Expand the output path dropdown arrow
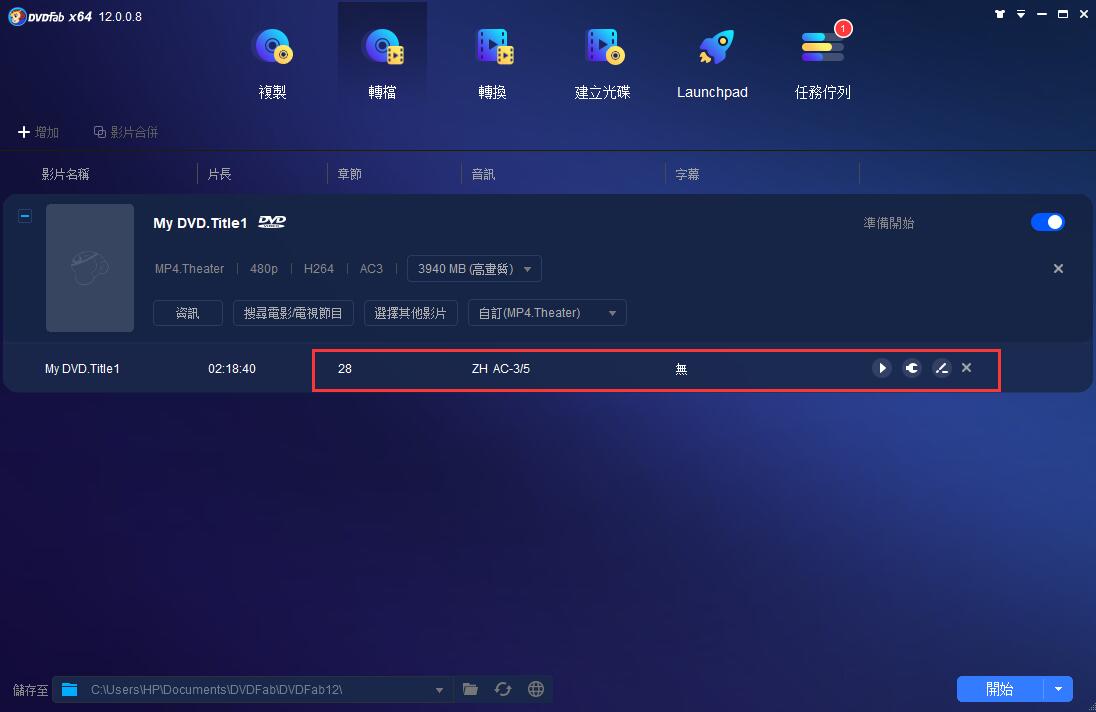 (x=439, y=690)
